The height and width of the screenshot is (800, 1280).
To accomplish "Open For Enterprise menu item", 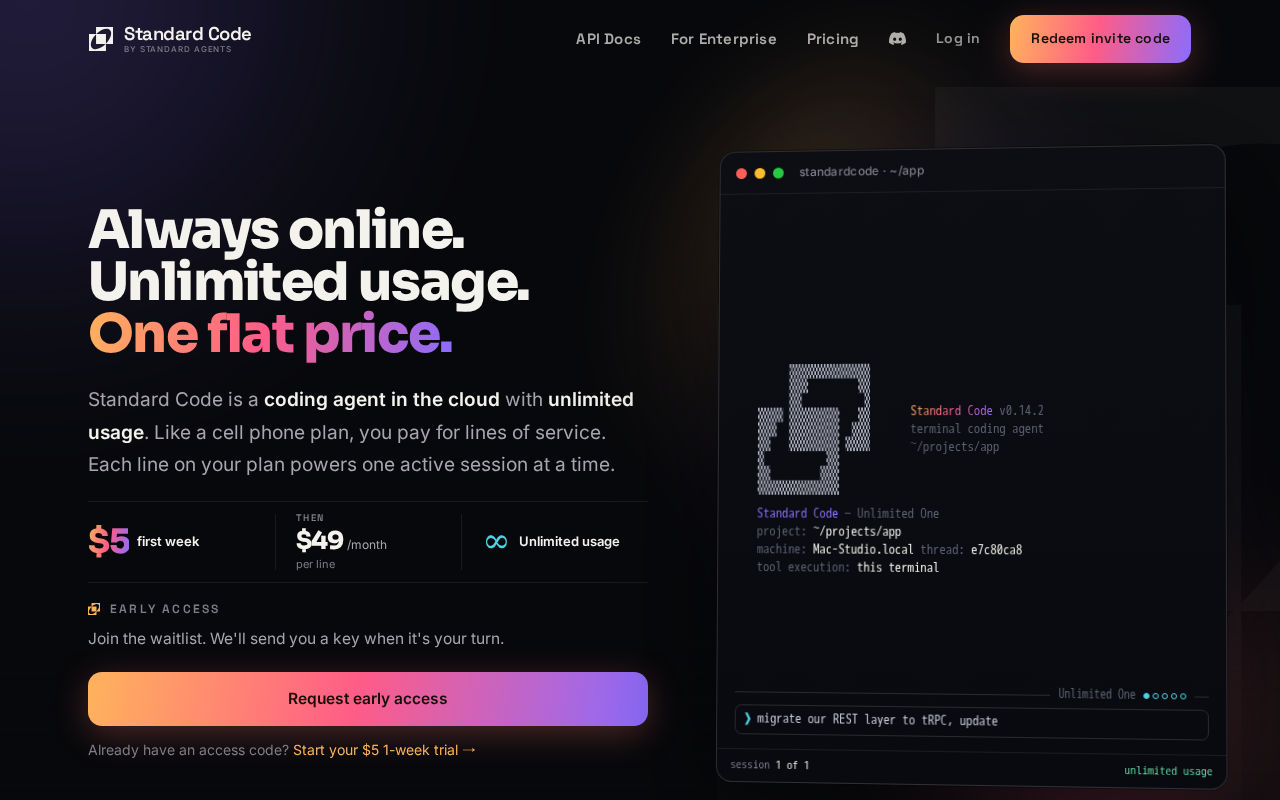I will point(724,39).
